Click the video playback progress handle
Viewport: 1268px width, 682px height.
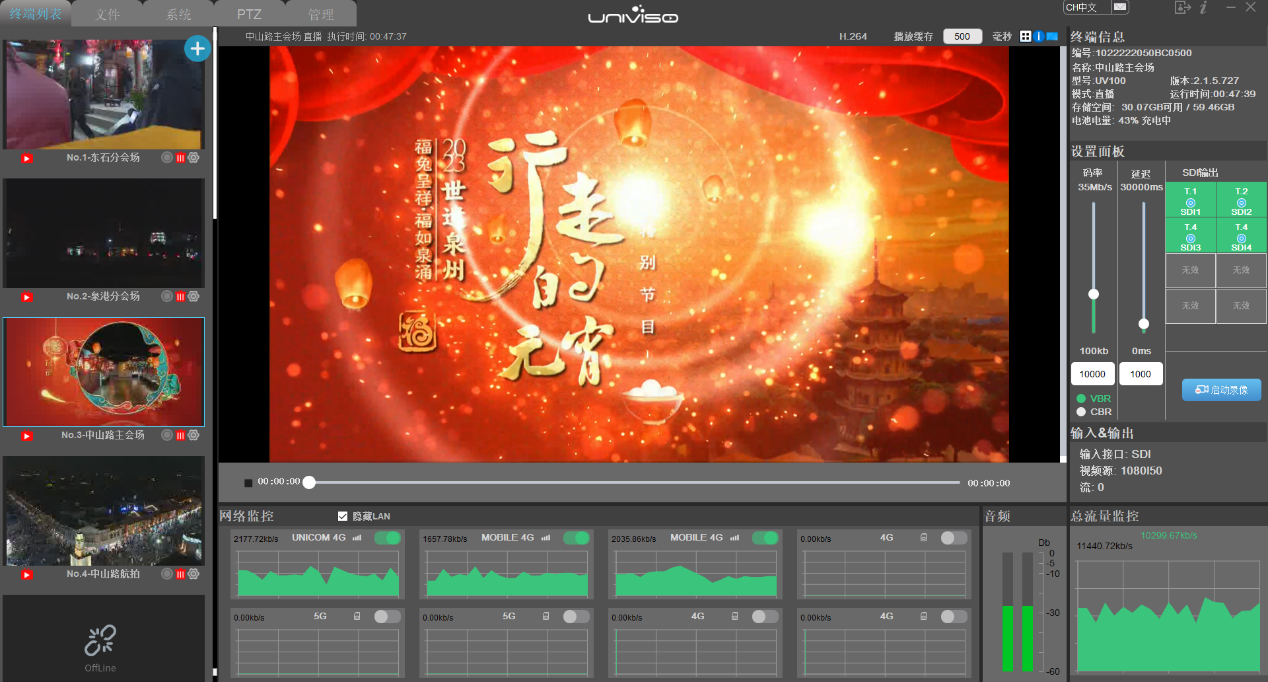[309, 483]
